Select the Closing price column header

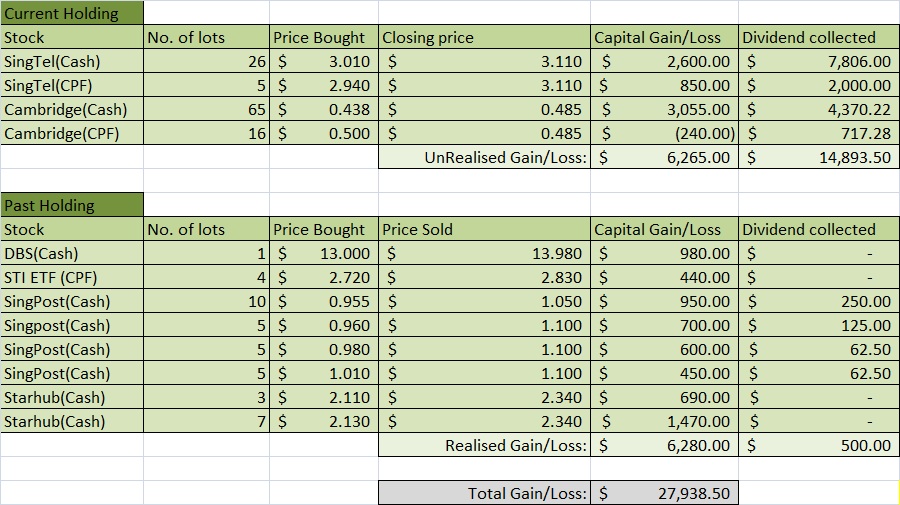click(485, 38)
